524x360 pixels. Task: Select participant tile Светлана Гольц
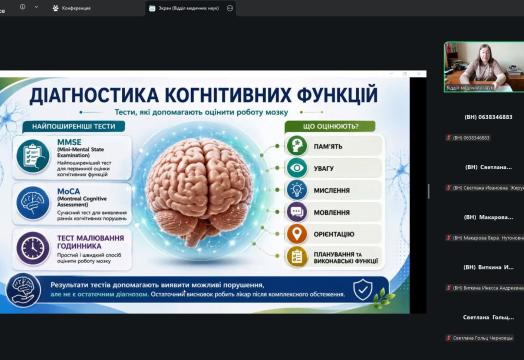coord(488,317)
